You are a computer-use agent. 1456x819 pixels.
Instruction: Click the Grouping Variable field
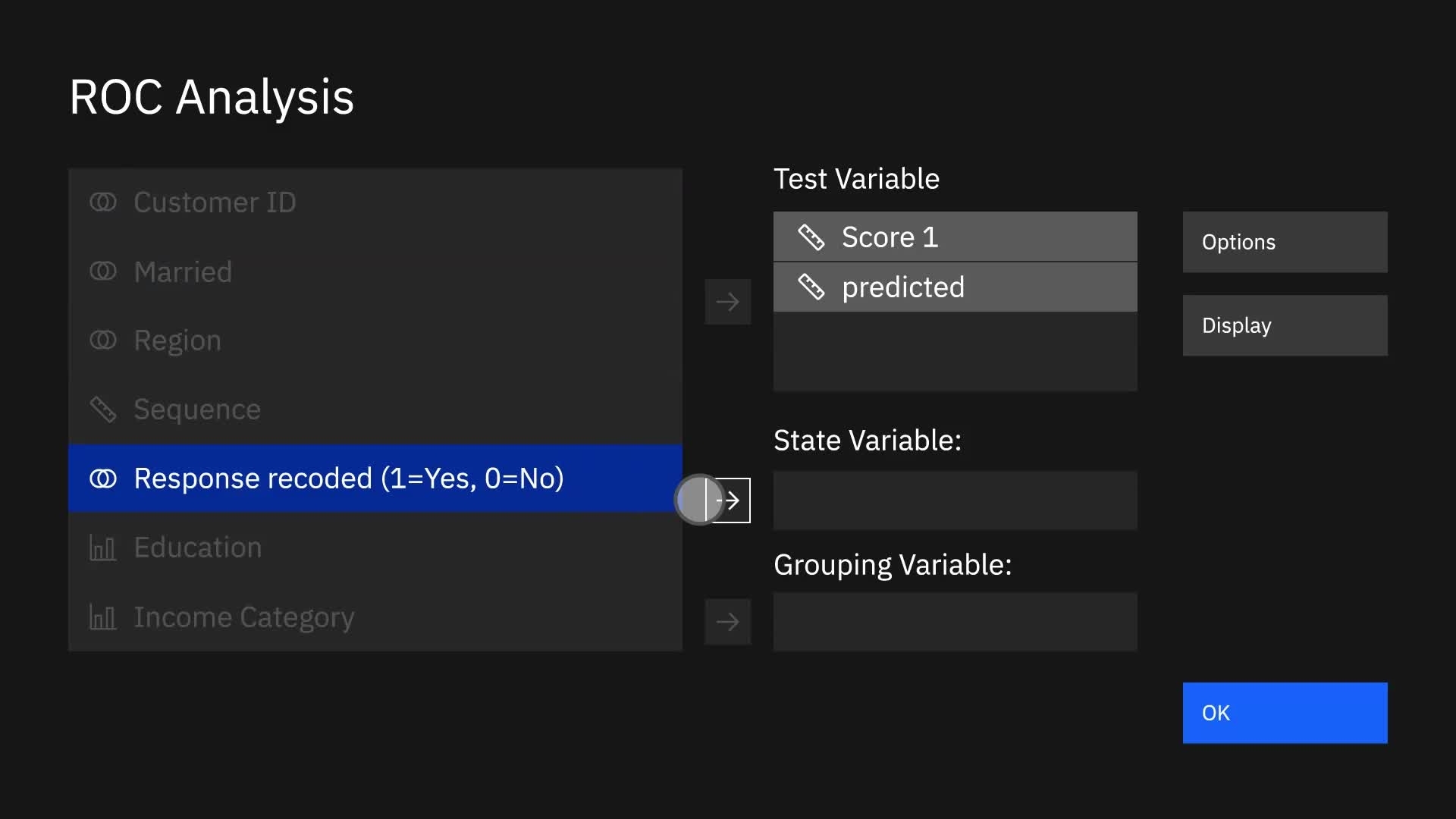click(955, 622)
